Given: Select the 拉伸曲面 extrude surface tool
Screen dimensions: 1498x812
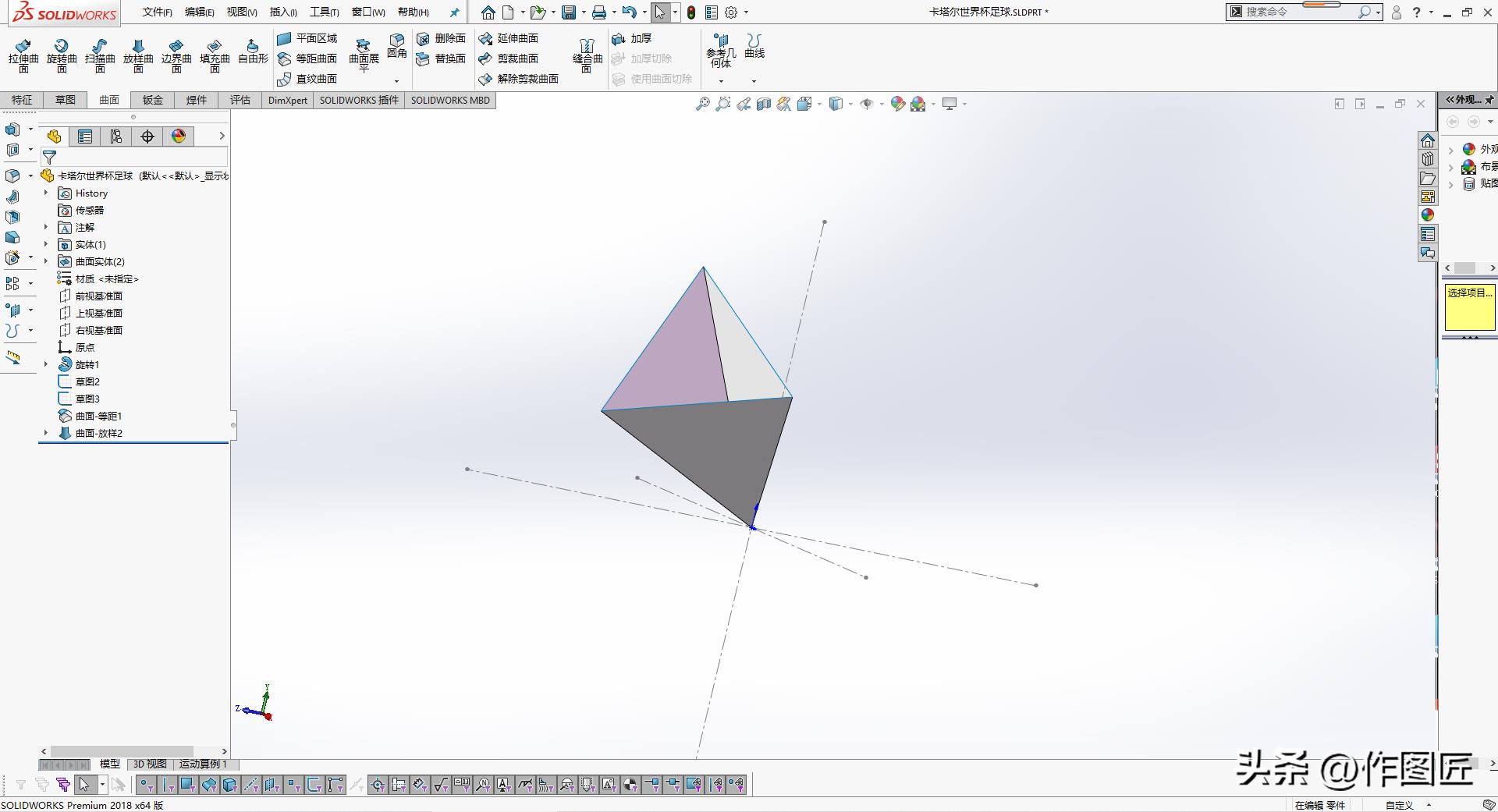Looking at the screenshot, I should coord(23,55).
